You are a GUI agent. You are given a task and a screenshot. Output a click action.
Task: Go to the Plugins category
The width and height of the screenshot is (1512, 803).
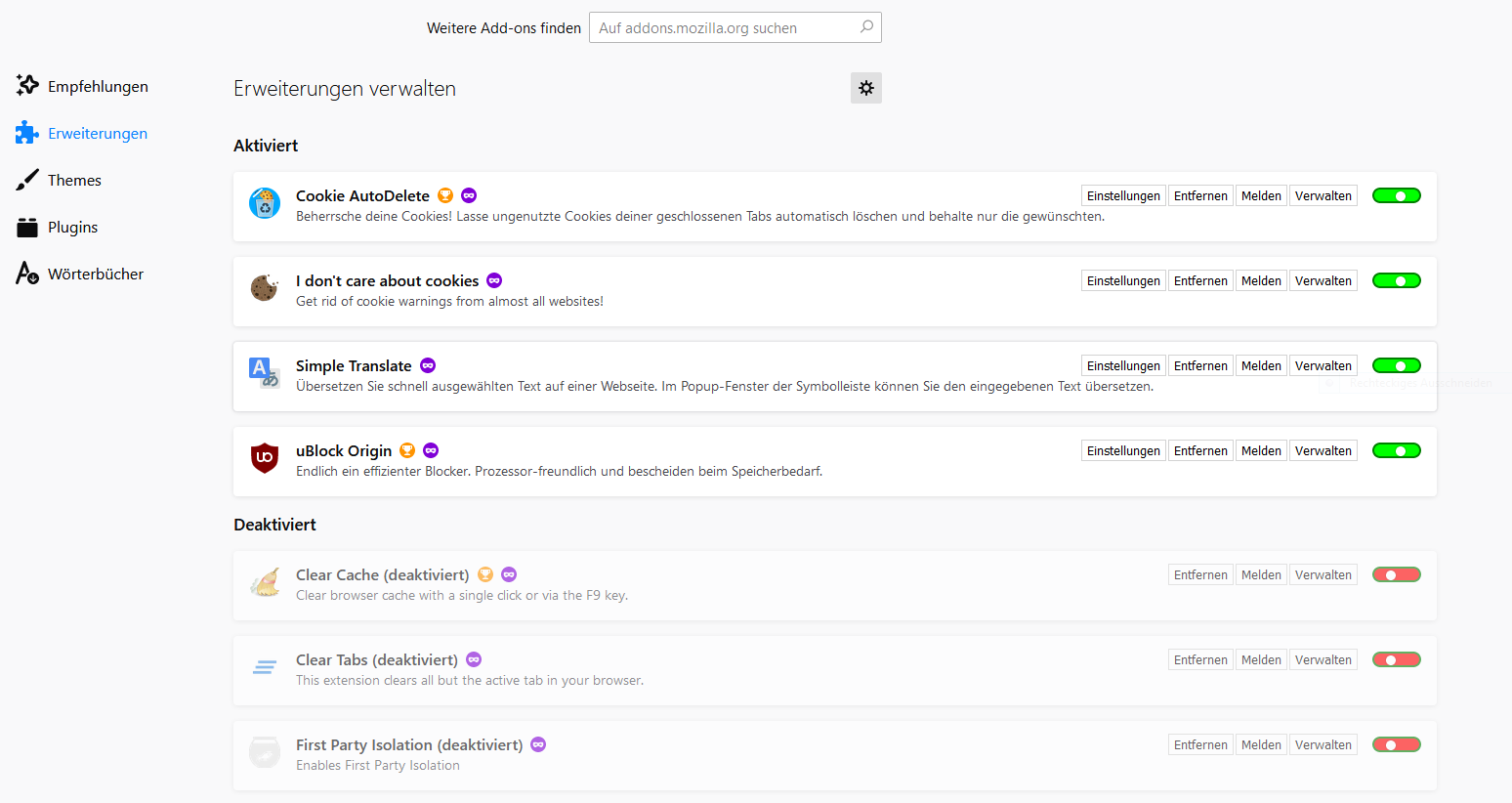(x=72, y=228)
